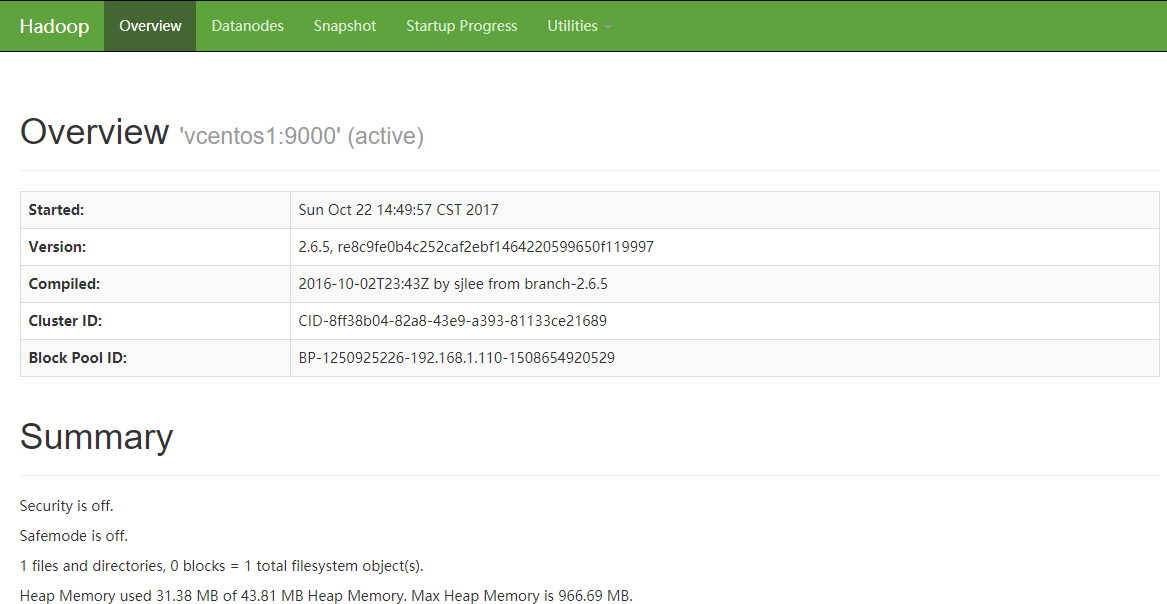The height and width of the screenshot is (604, 1167).
Task: Expand the Utilities dropdown menu
Action: point(579,26)
